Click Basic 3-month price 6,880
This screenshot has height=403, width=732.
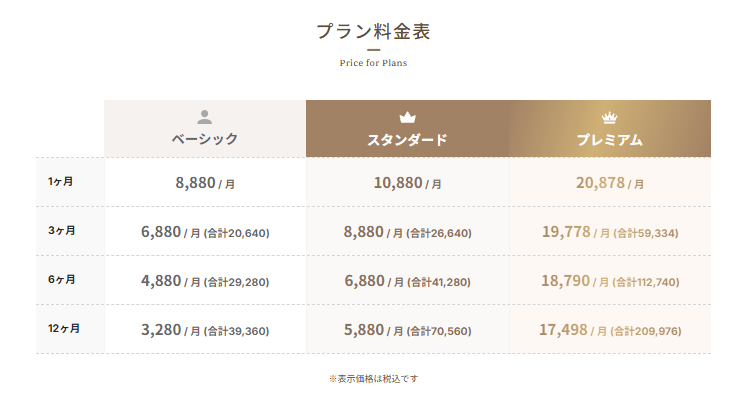(x=161, y=232)
